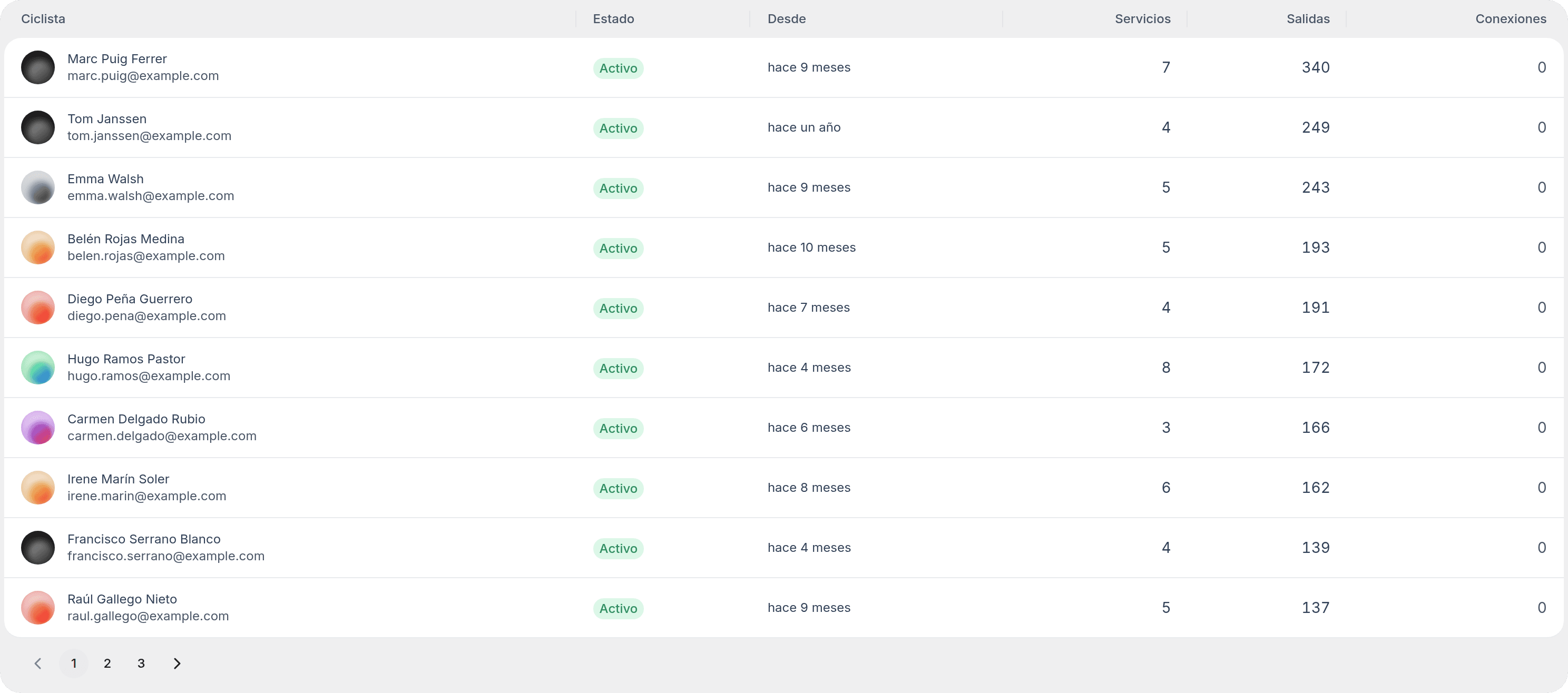Image resolution: width=1568 pixels, height=693 pixels.
Task: Click Salidas value 172
Action: [x=1316, y=368]
